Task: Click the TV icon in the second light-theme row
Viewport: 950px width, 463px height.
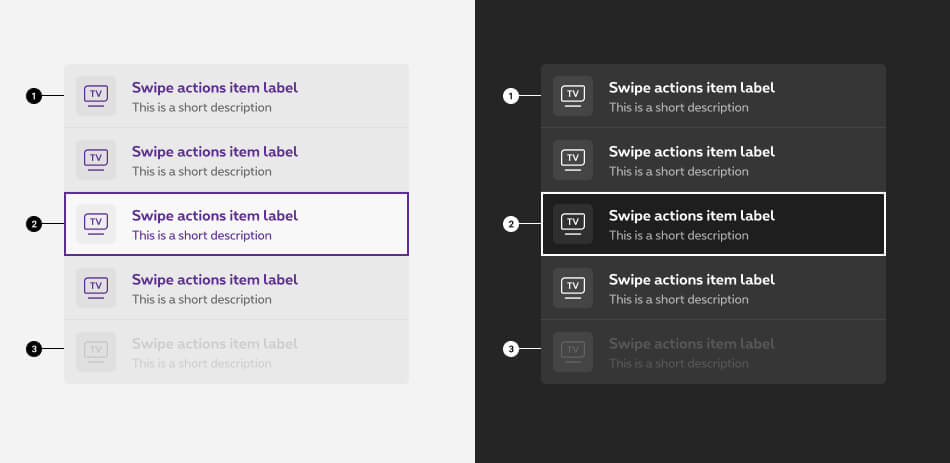Action: pos(96,160)
